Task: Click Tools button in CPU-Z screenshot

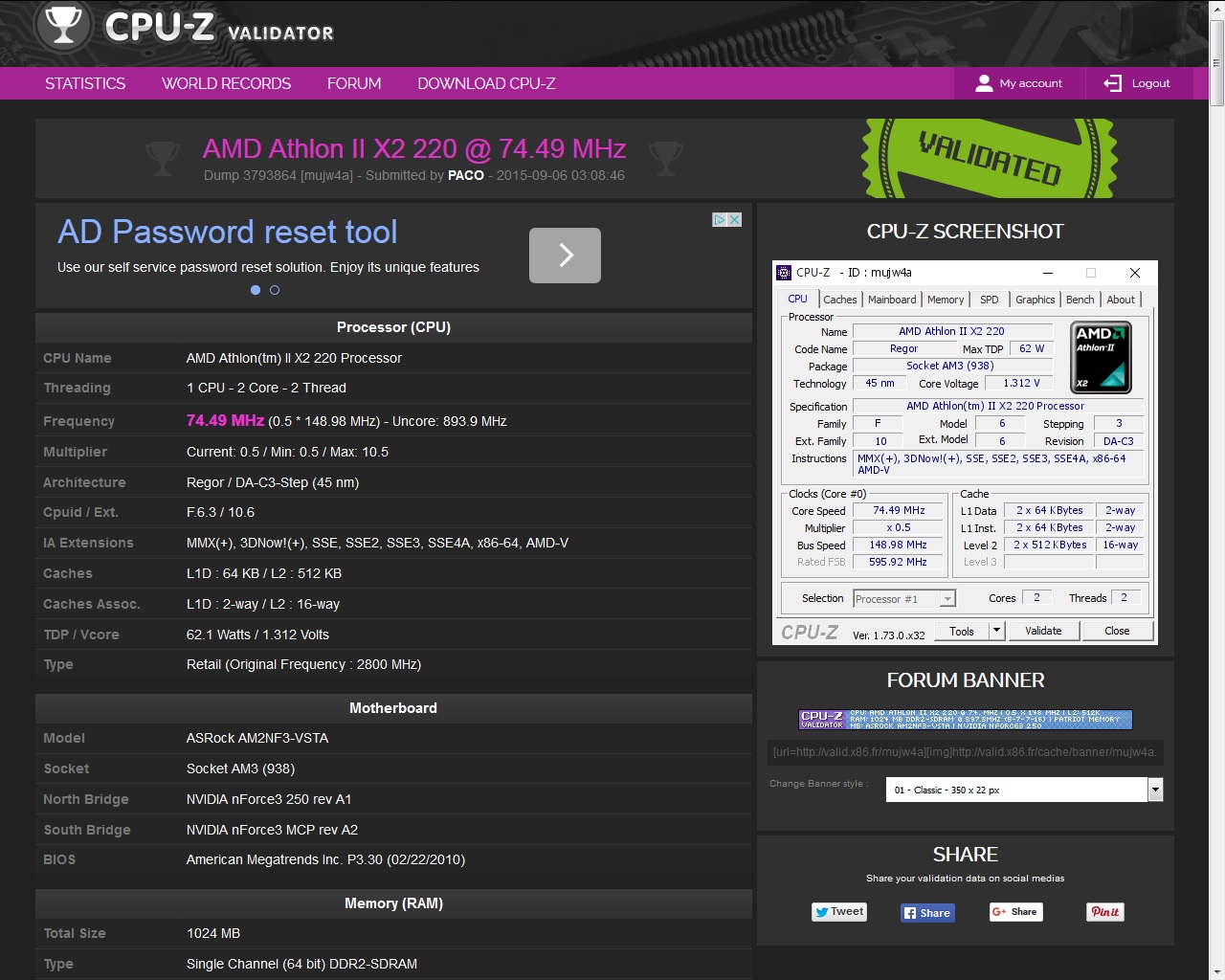Action: pos(962,631)
